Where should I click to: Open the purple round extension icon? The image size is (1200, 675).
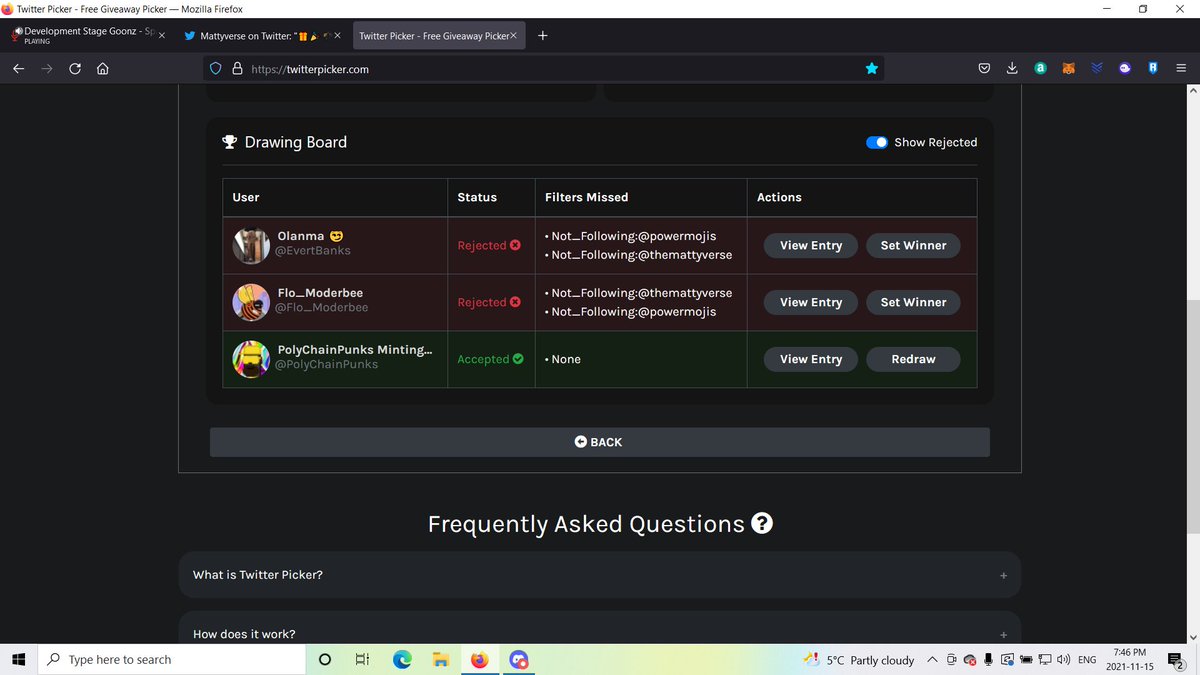pyautogui.click(x=1125, y=69)
